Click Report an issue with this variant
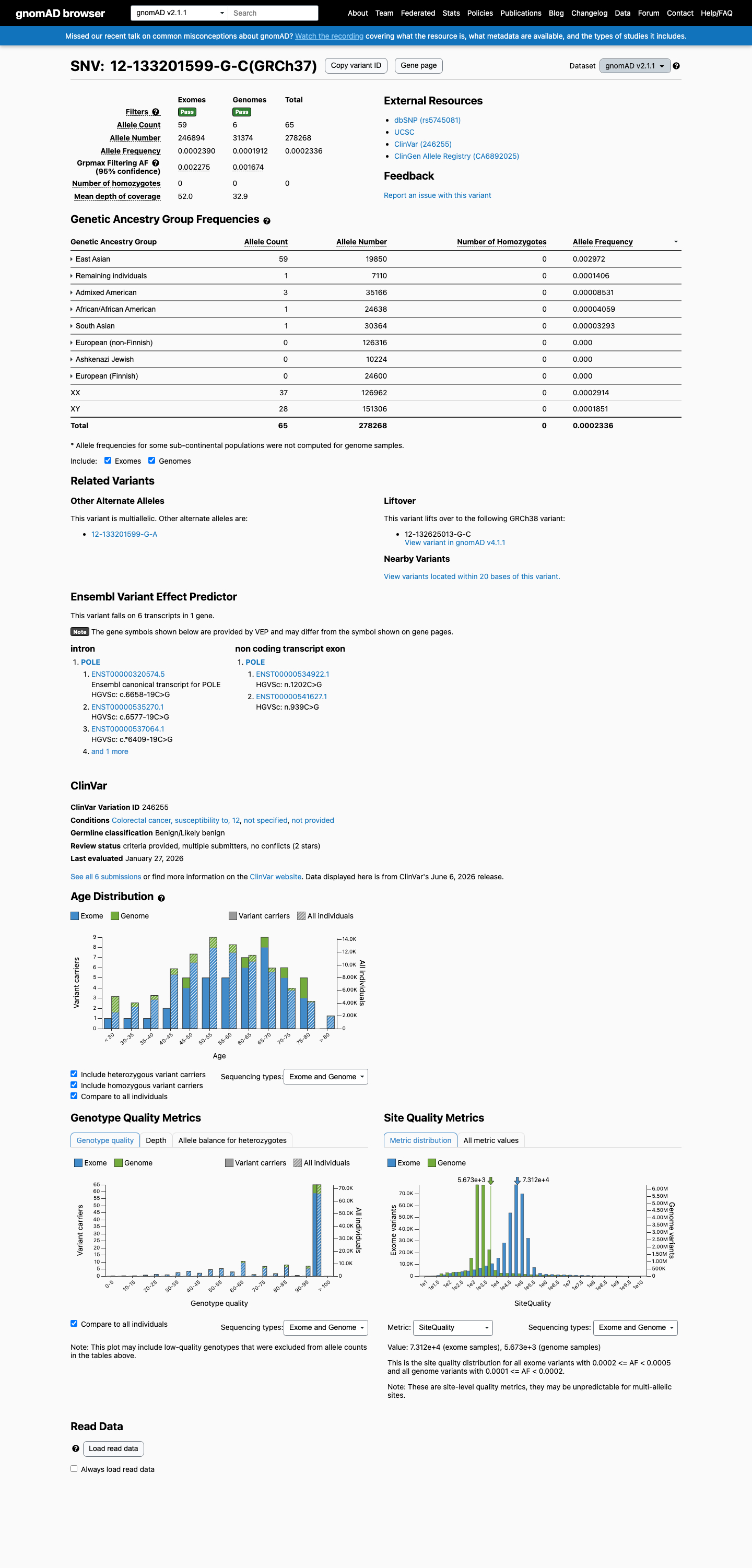Image resolution: width=752 pixels, height=1568 pixels. (x=437, y=195)
